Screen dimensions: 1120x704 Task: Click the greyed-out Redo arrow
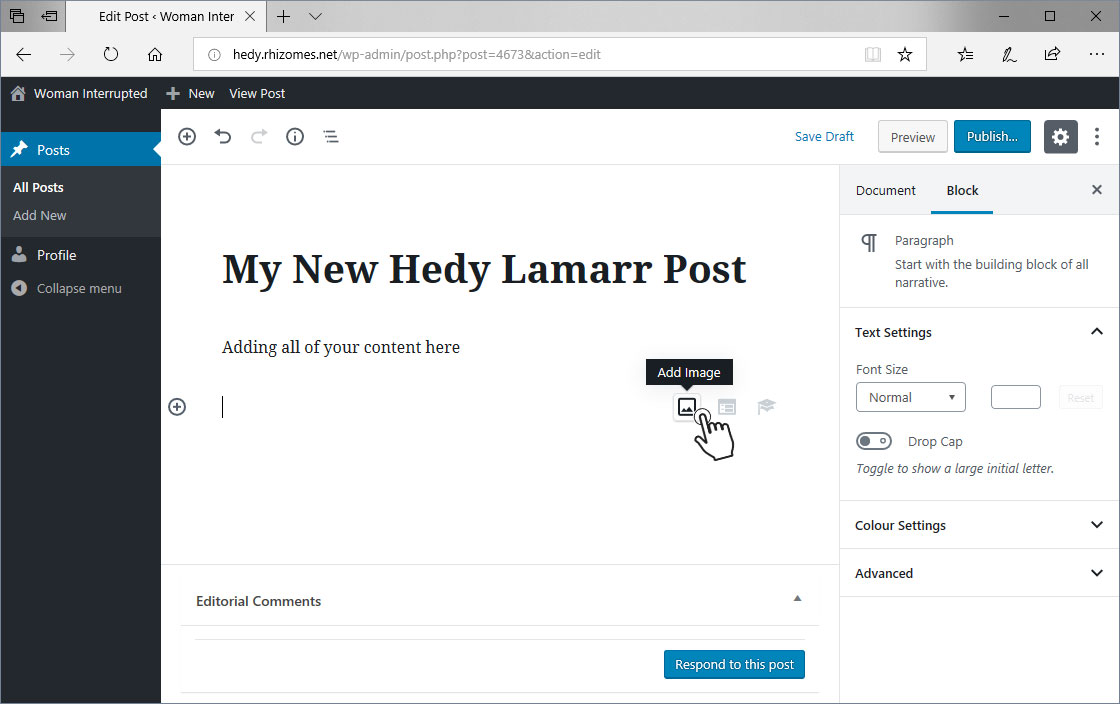(259, 136)
